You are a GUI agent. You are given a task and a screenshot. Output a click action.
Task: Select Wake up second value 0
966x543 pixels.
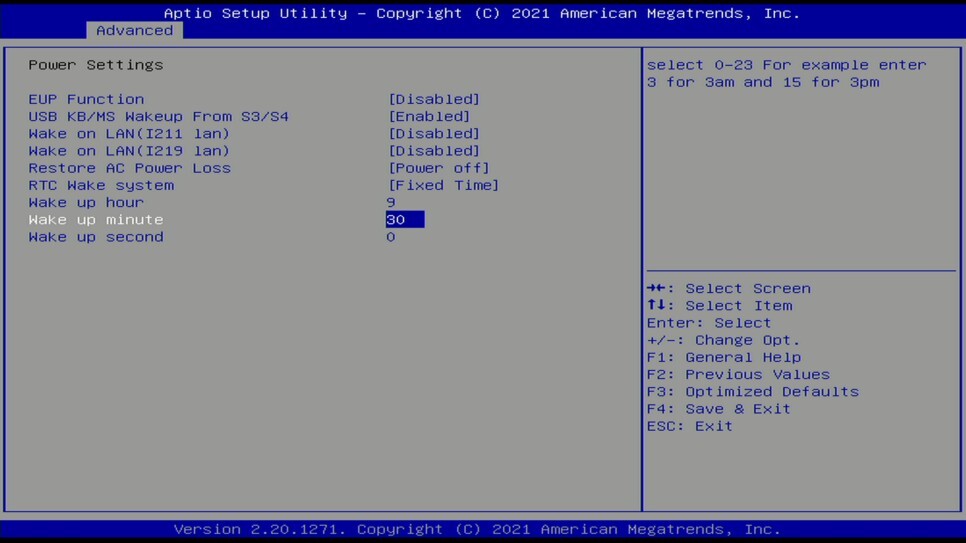click(391, 237)
